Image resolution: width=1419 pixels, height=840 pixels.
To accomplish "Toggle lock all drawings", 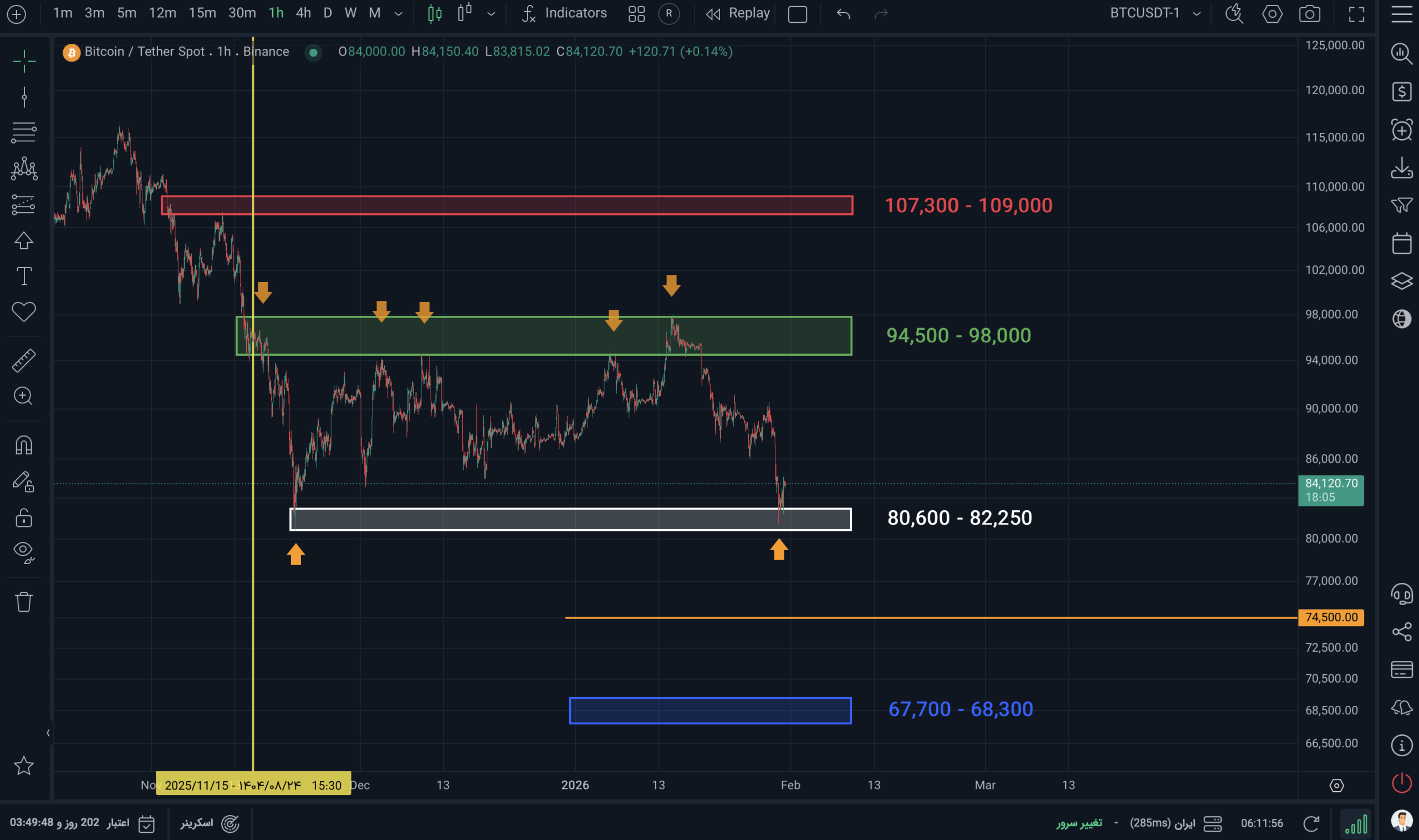I will coord(24,518).
